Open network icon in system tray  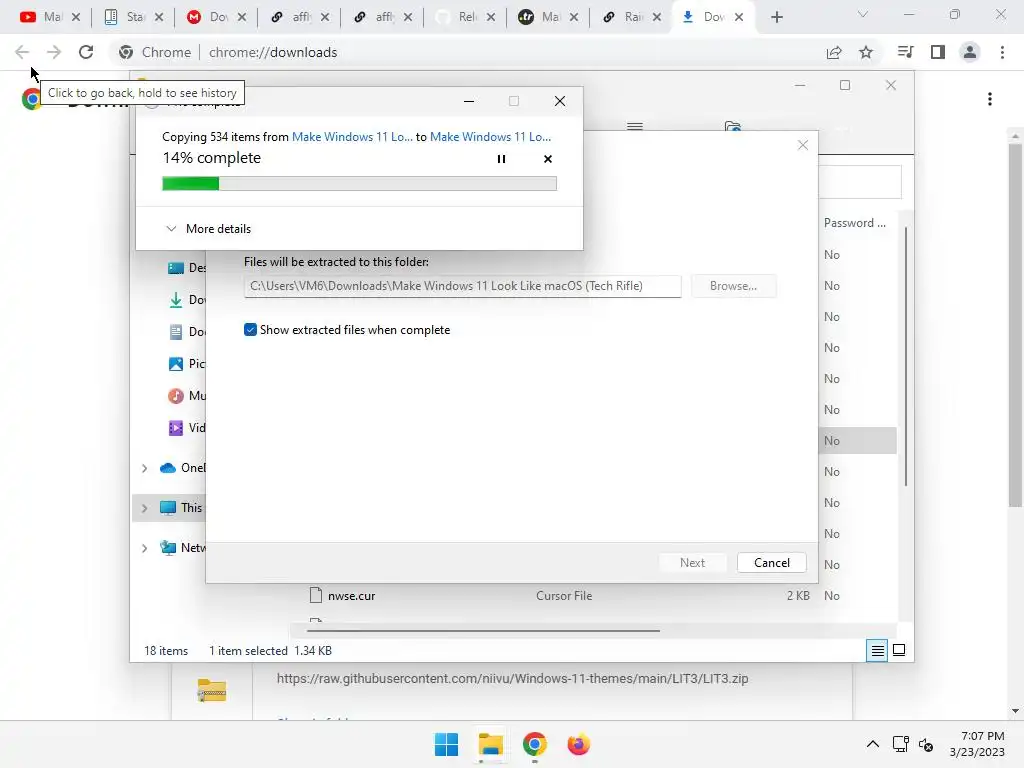tap(901, 744)
